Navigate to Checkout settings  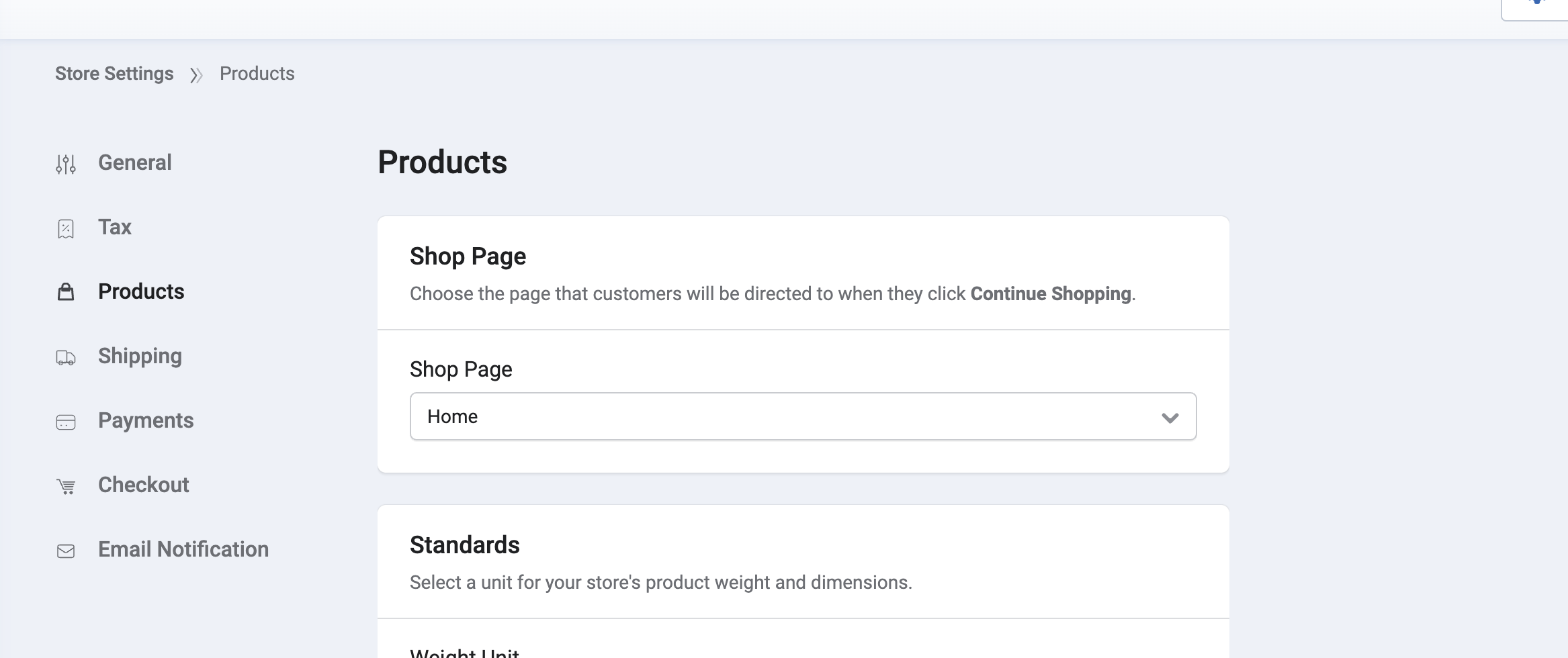pyautogui.click(x=144, y=485)
